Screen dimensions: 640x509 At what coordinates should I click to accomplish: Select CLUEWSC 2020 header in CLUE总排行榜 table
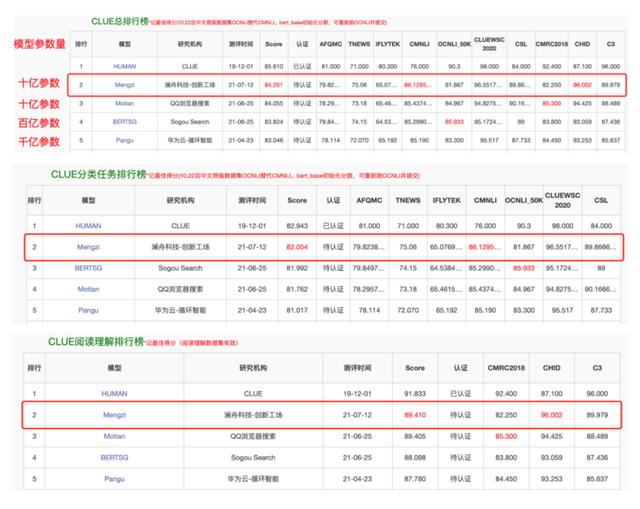[x=489, y=44]
